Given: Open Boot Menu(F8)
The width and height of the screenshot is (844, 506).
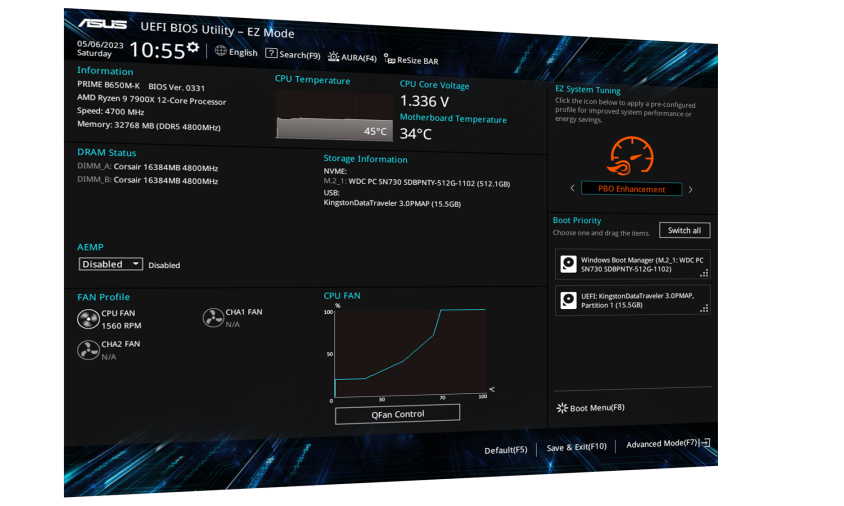Looking at the screenshot, I should pyautogui.click(x=590, y=407).
